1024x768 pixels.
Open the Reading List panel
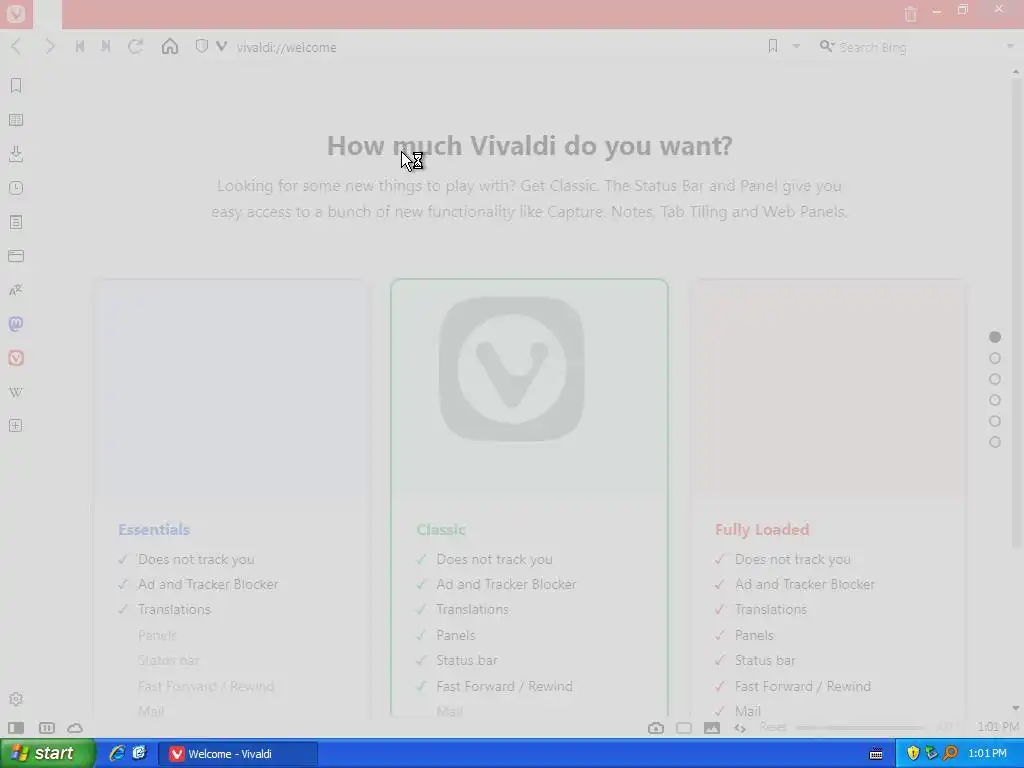[16, 120]
